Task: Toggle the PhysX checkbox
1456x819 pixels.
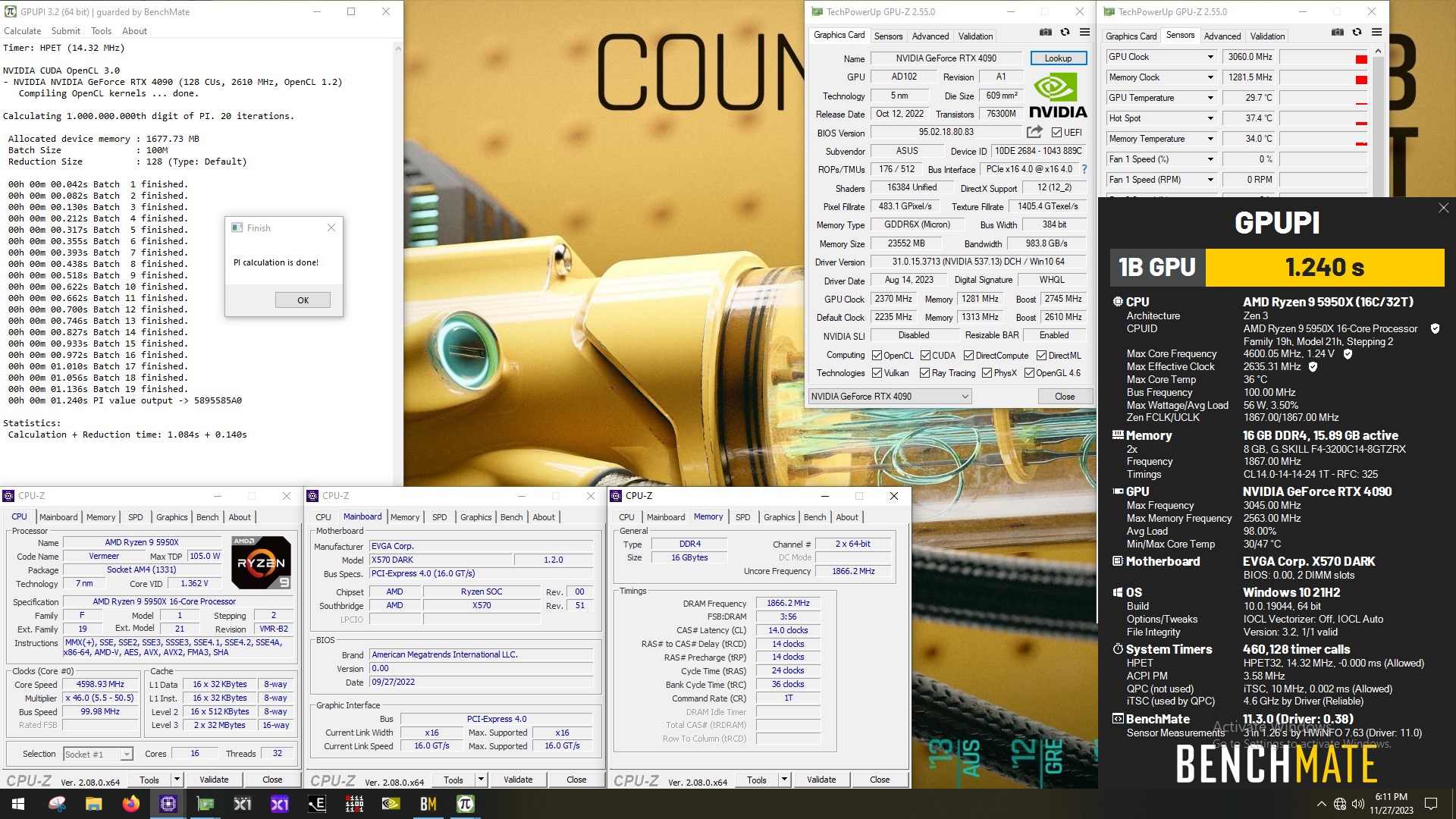Action: coord(987,373)
